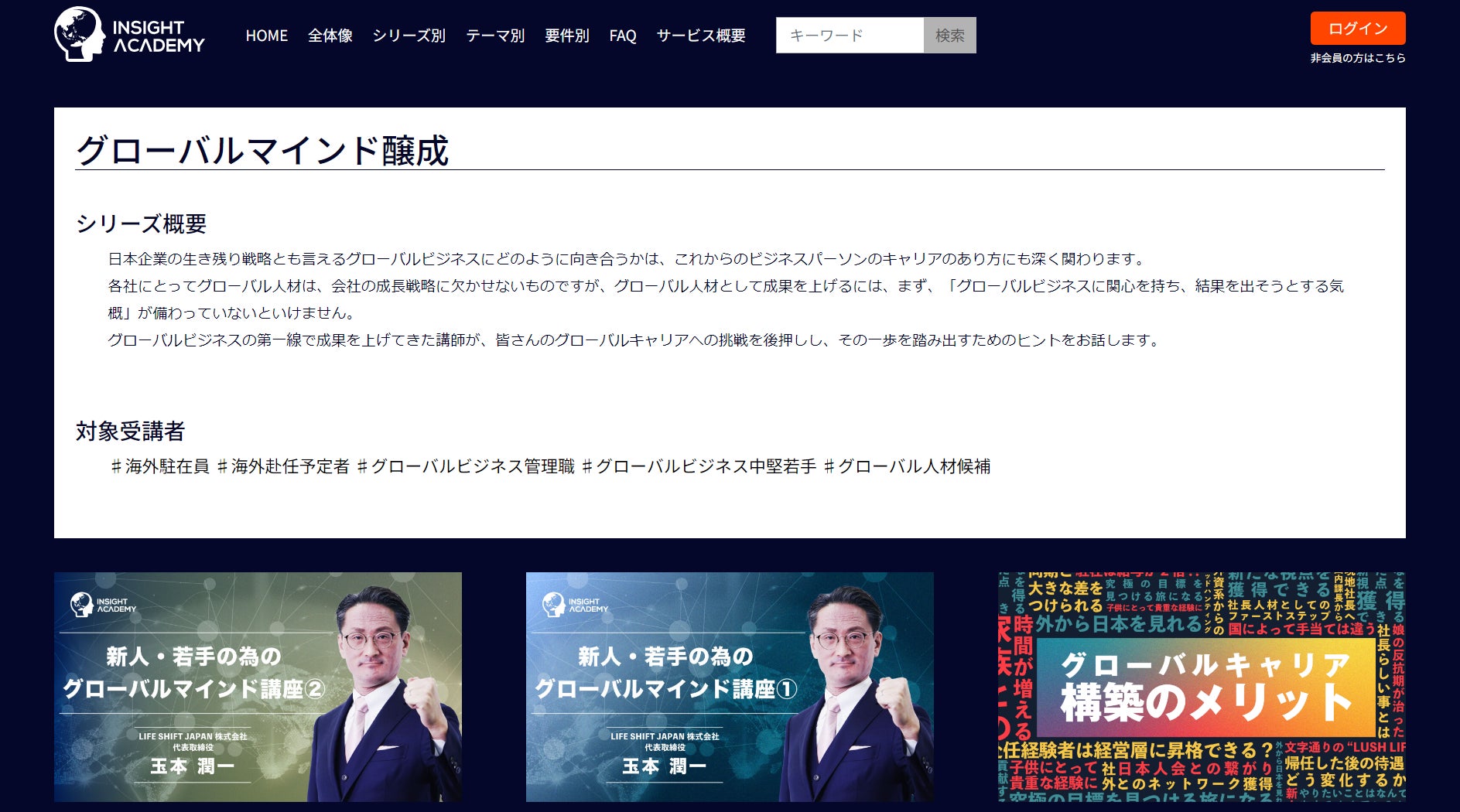
Task: Select テーマ別 in the navigation
Action: click(x=495, y=36)
